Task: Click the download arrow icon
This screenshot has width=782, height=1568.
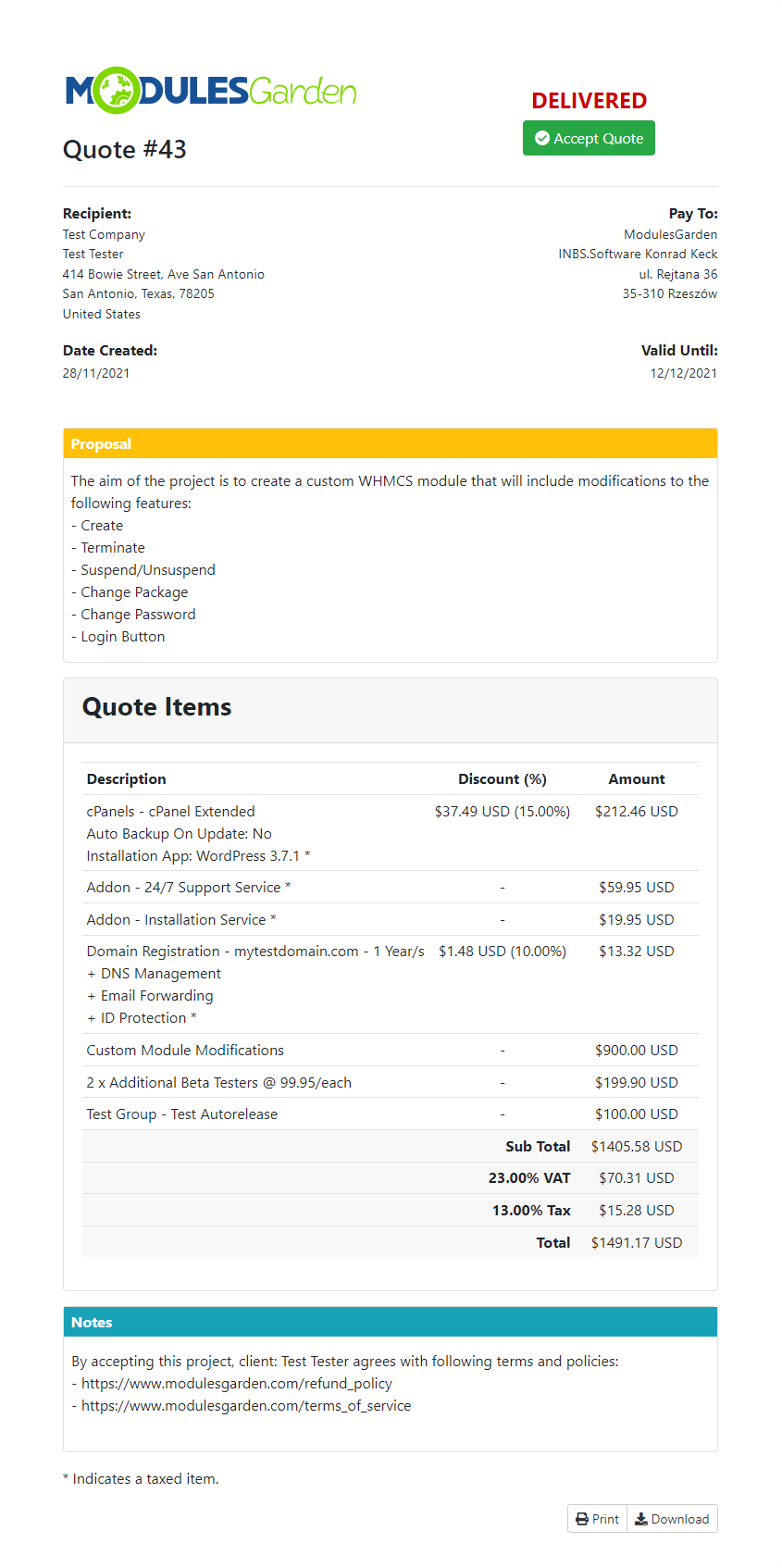Action: [x=640, y=1519]
